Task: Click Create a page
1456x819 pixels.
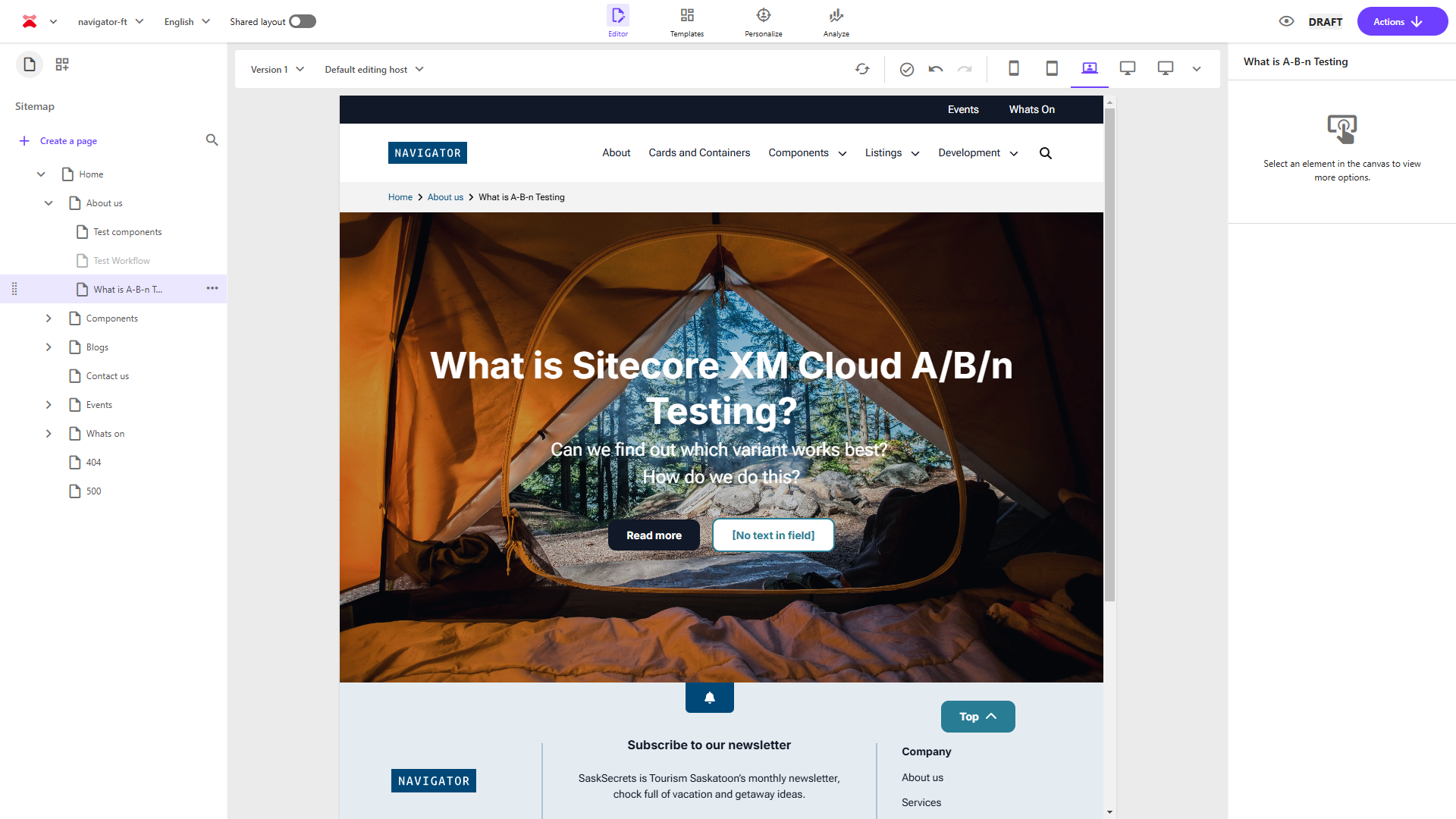Action: click(58, 141)
